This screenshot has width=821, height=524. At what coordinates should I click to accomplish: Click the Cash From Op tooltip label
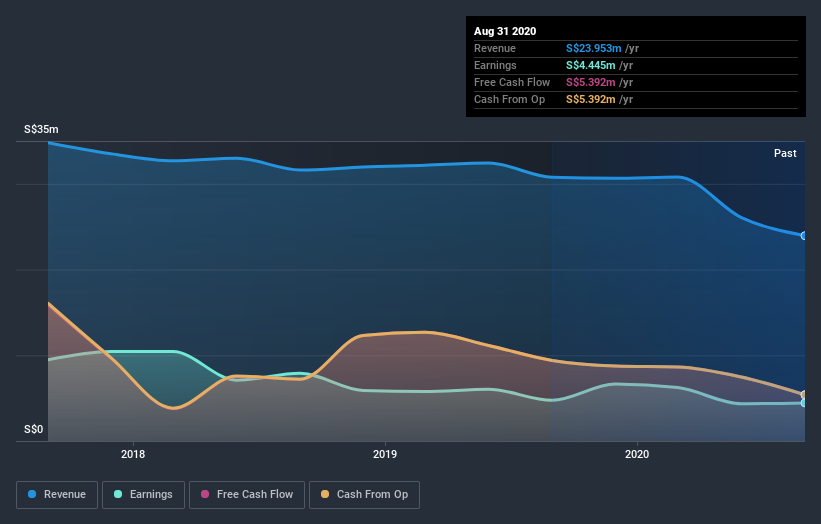click(x=509, y=99)
